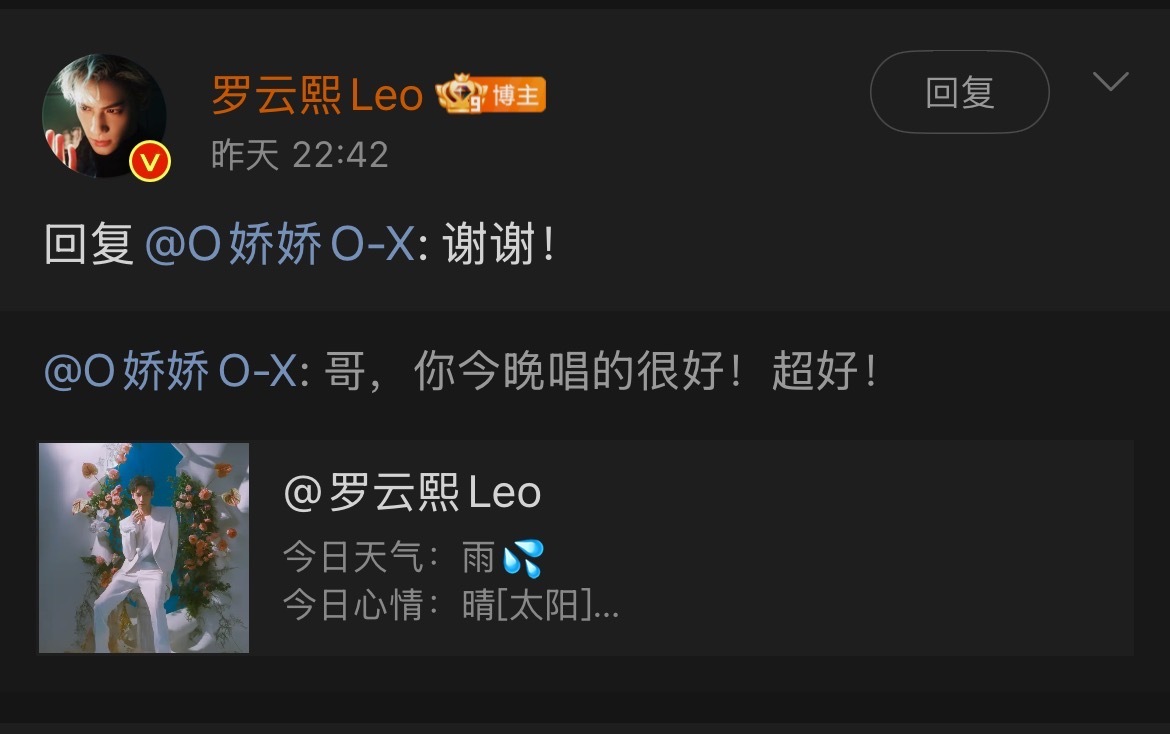Click the 博主 blogger tag
This screenshot has height=734, width=1170.
516,95
